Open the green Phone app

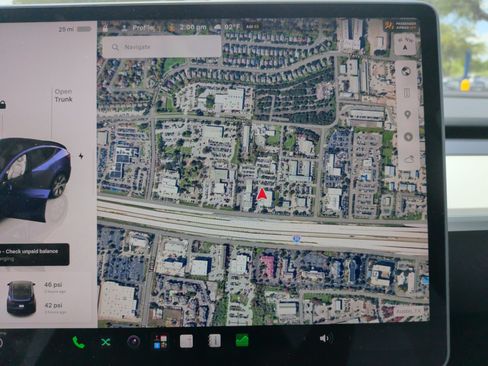point(78,342)
